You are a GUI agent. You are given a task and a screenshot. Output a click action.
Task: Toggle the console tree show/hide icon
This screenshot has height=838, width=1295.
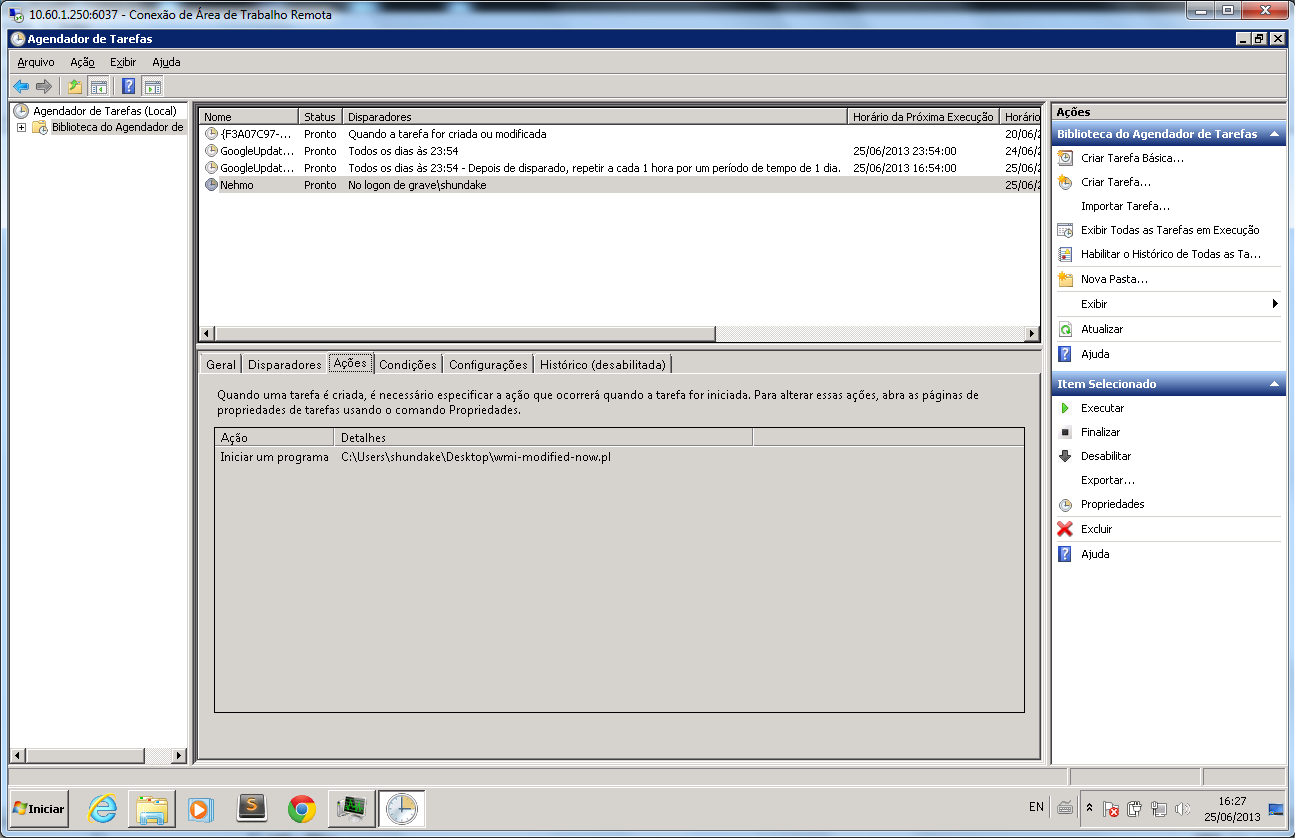(98, 86)
